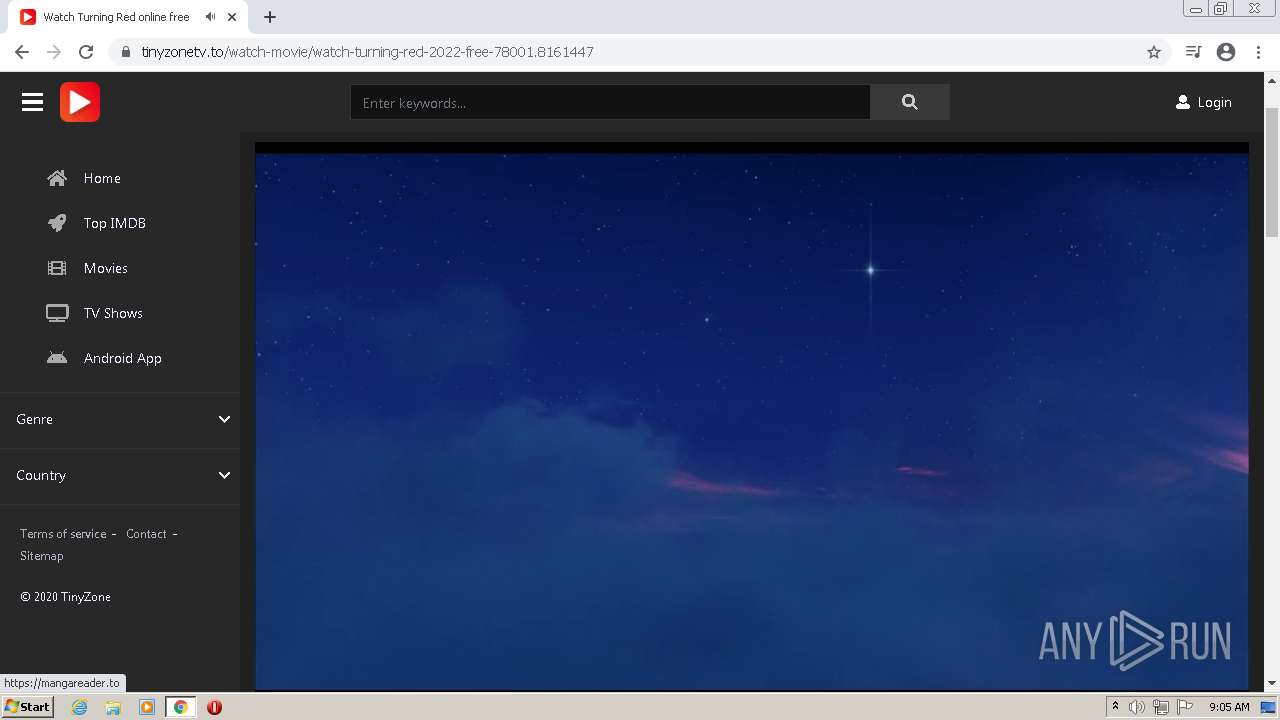Click volume icon in system tray
1280x720 pixels.
[1136, 707]
